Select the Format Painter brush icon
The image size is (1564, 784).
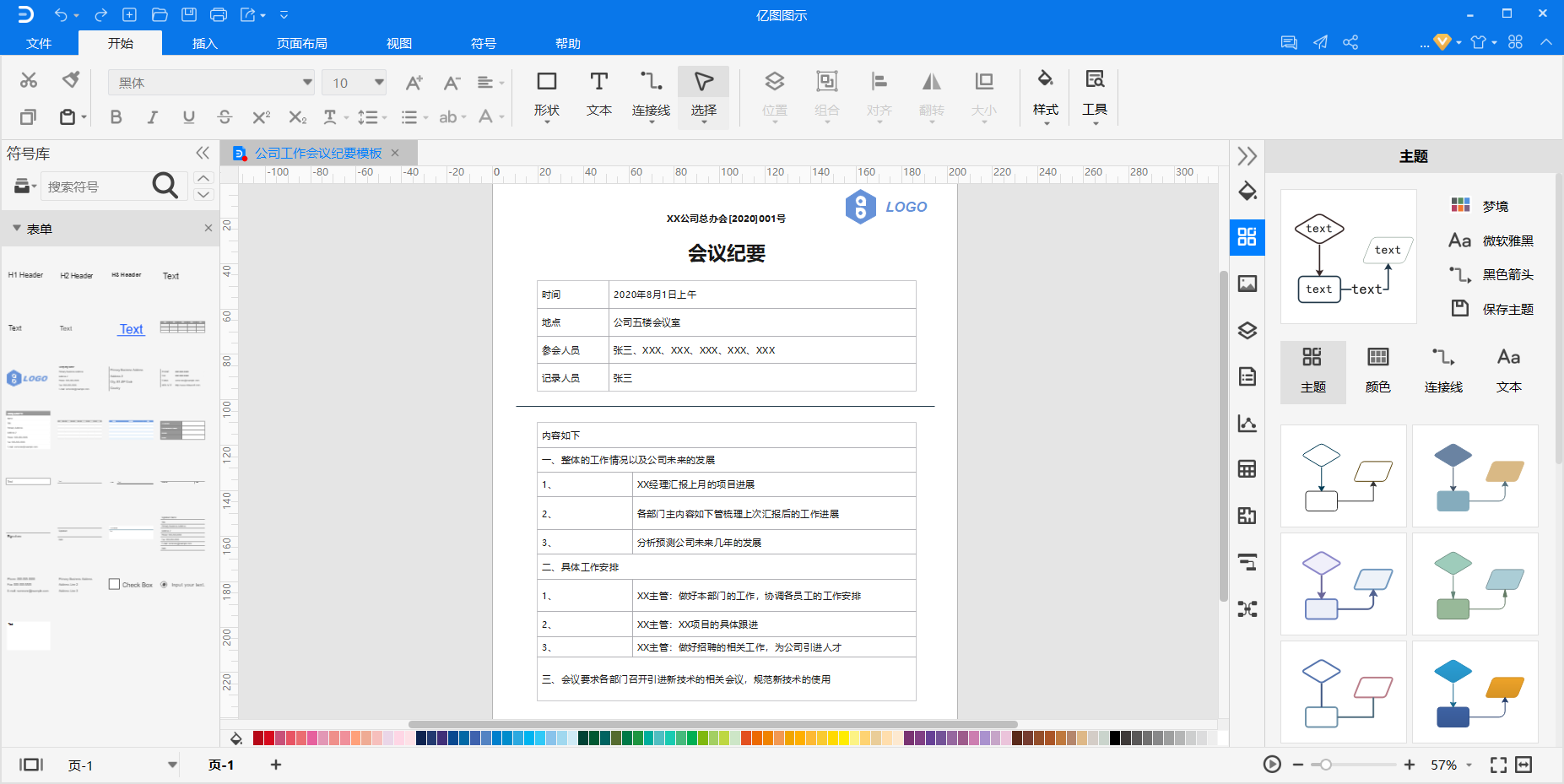pos(71,80)
